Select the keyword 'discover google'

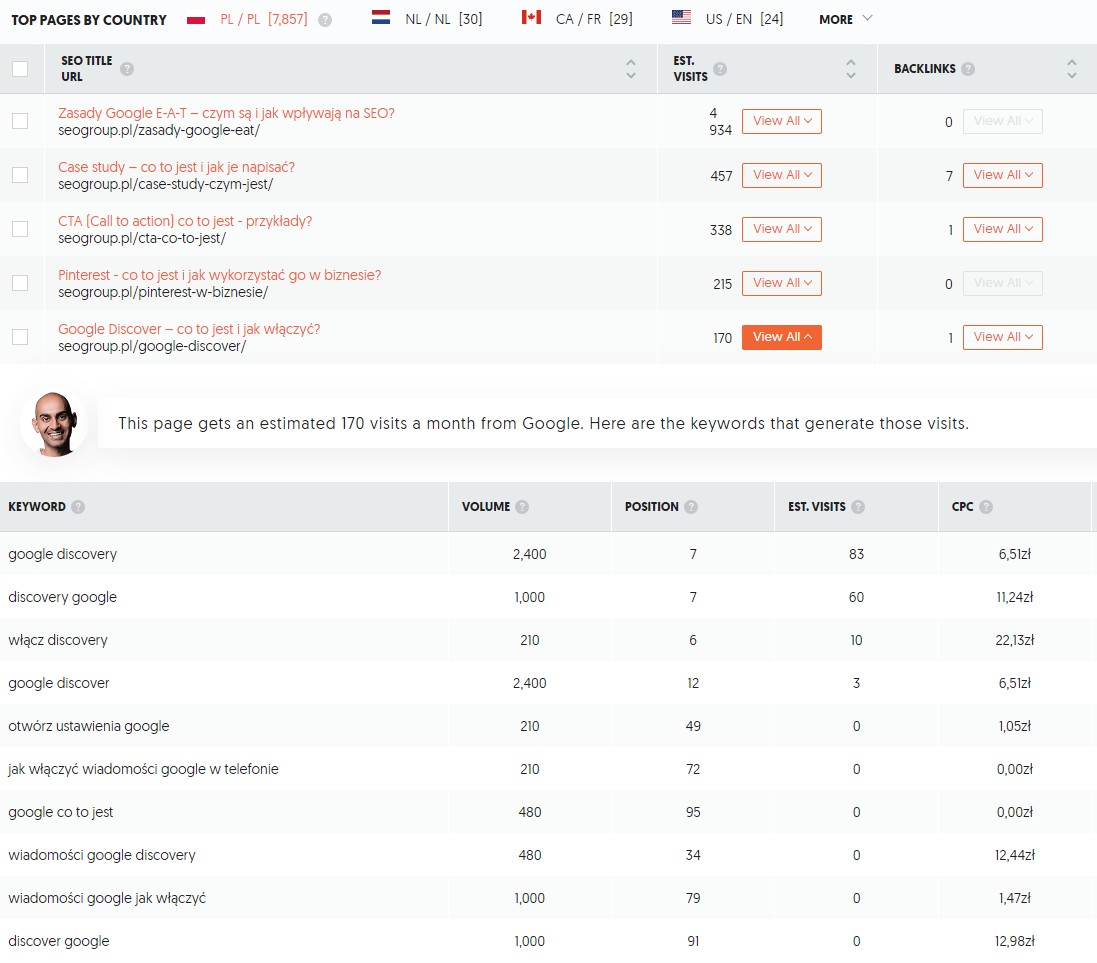[59, 941]
